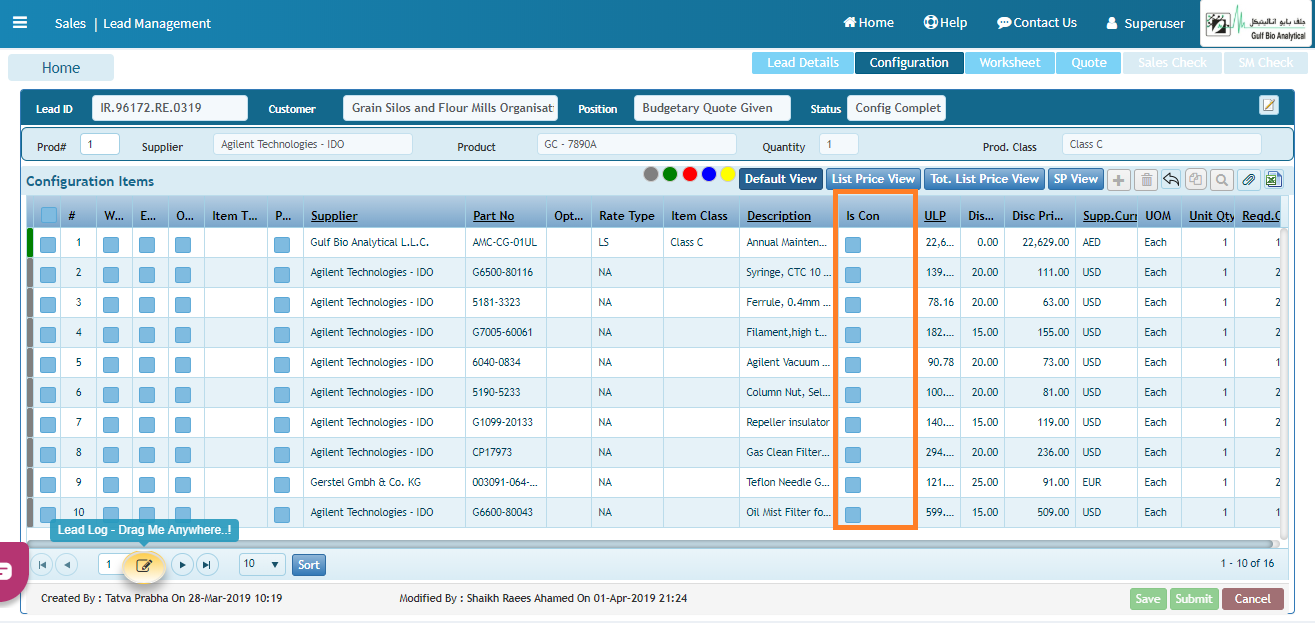
Task: Click the edit pencil icon beside Status
Action: coord(1269,105)
